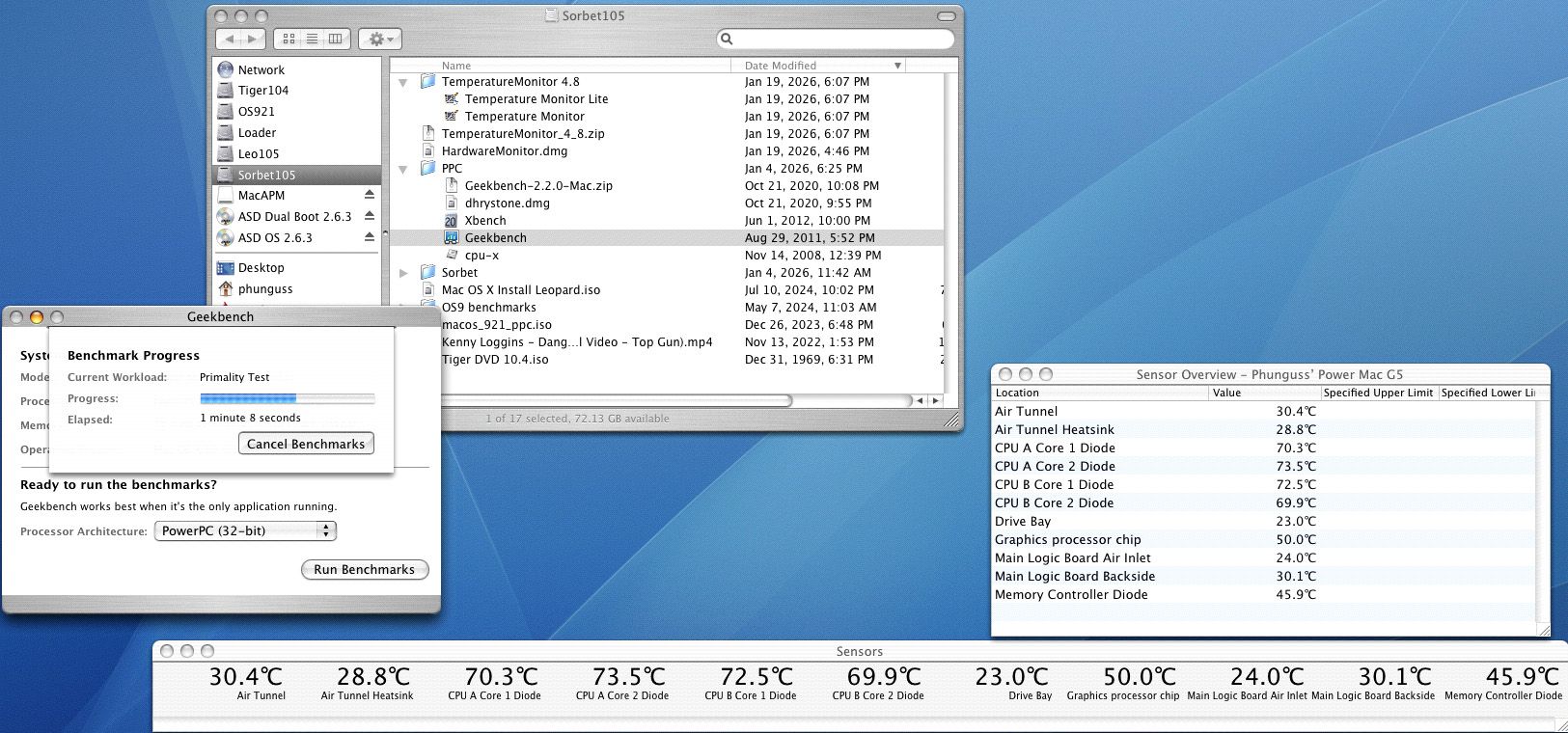Select the Xbench application icon
The image size is (1568, 733).
[x=451, y=221]
